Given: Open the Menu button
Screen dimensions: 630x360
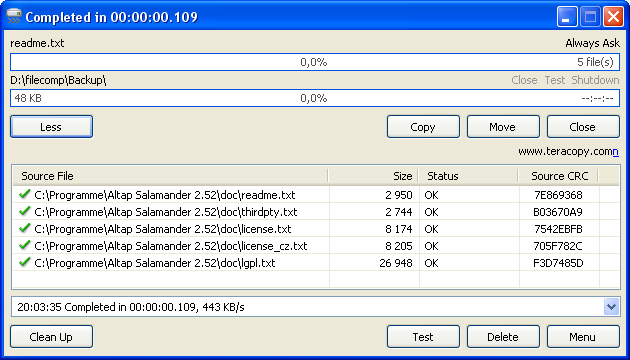Looking at the screenshot, I should click(583, 337).
